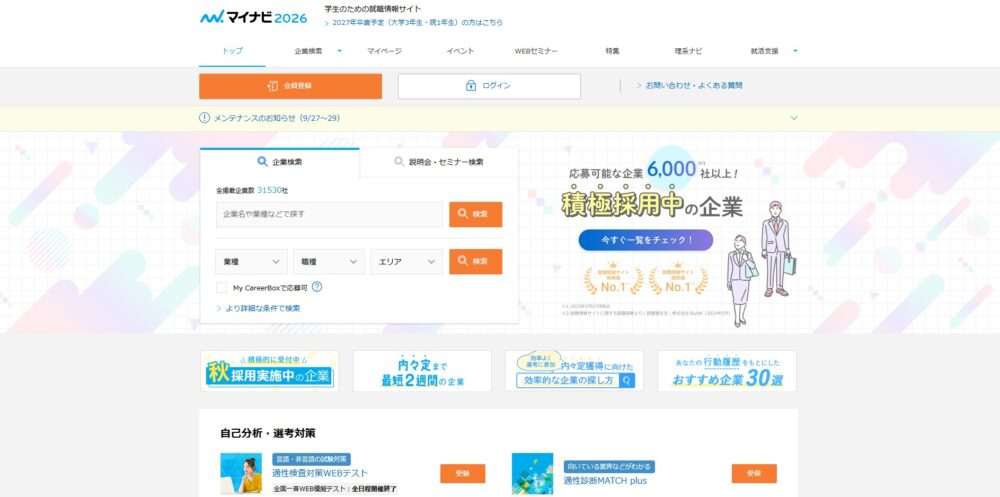Focus the 企業名や業種などで探す search field

coord(329,214)
